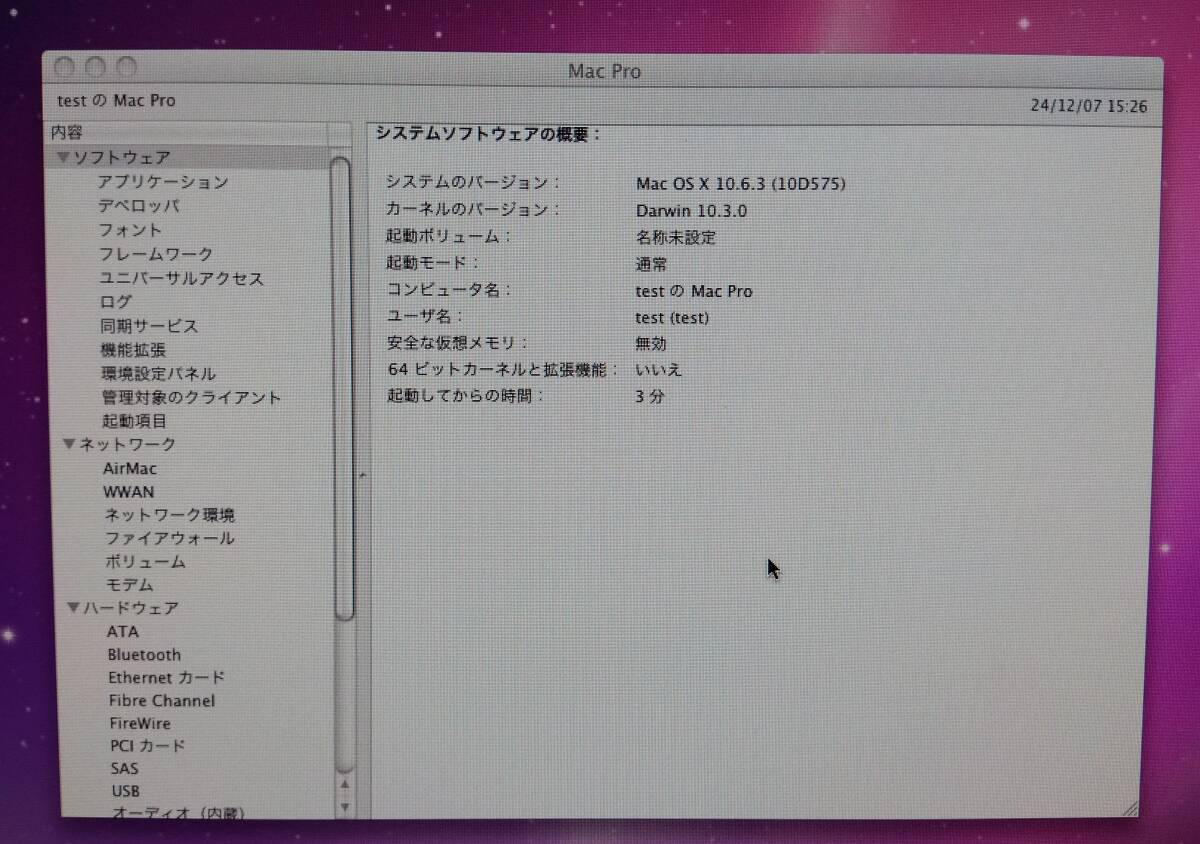Click the test (test) user name value
The width and height of the screenshot is (1200, 844).
(x=672, y=318)
